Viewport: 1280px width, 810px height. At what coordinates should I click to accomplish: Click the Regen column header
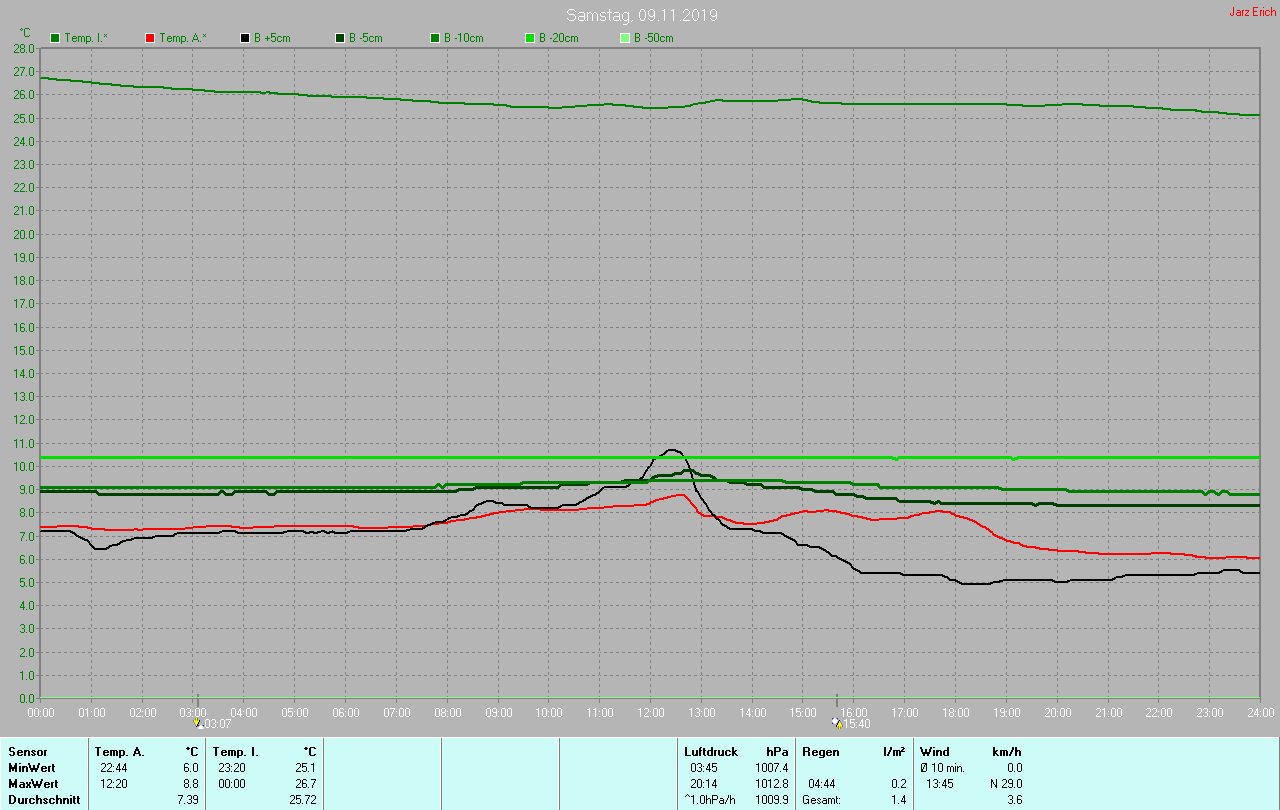coord(820,751)
